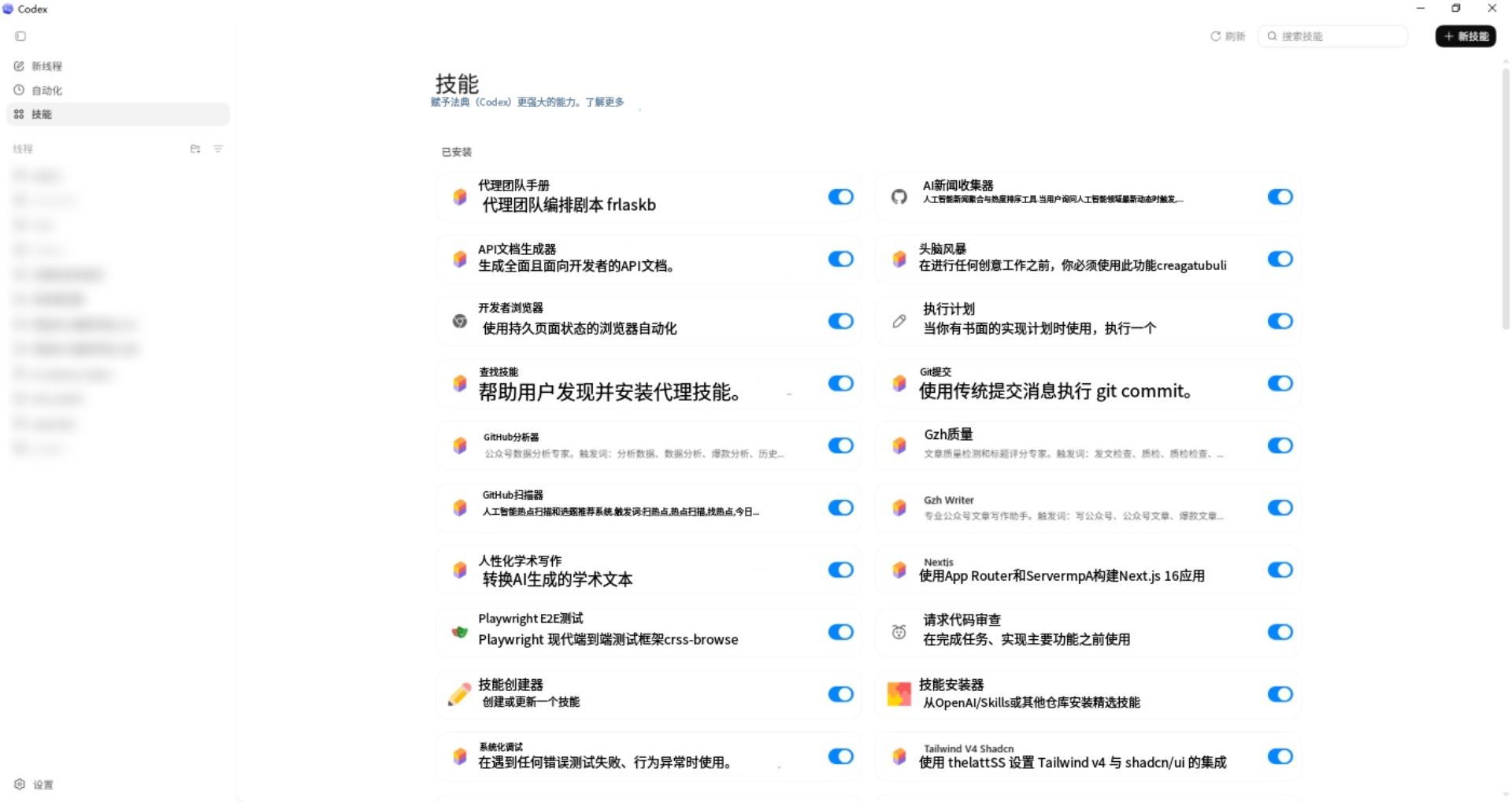
Task: Follow the 了解更多 link under 技能
Action: tap(604, 102)
